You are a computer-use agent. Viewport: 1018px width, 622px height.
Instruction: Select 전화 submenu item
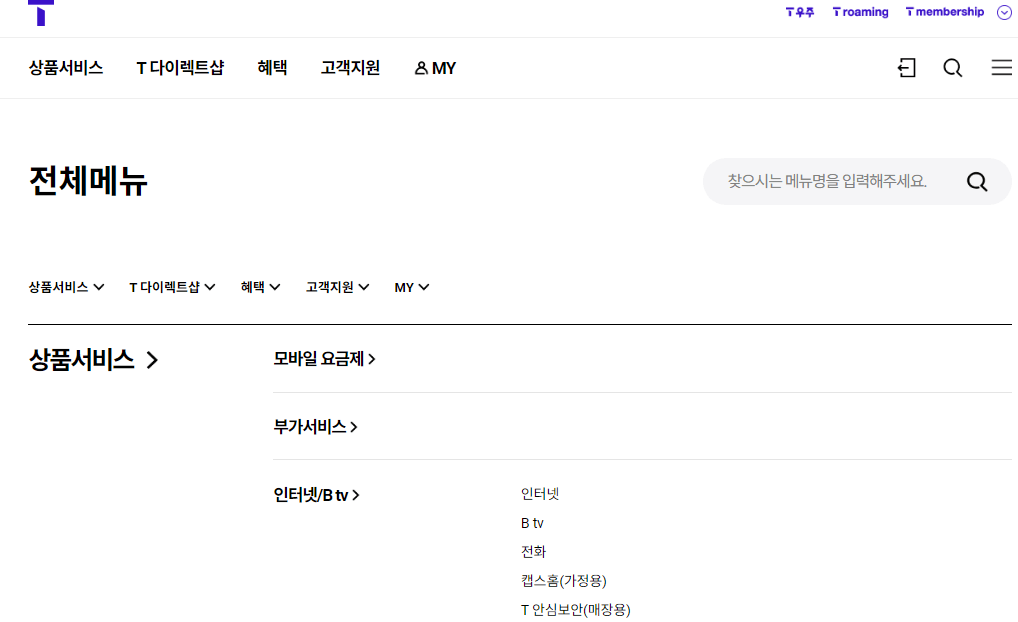(533, 552)
